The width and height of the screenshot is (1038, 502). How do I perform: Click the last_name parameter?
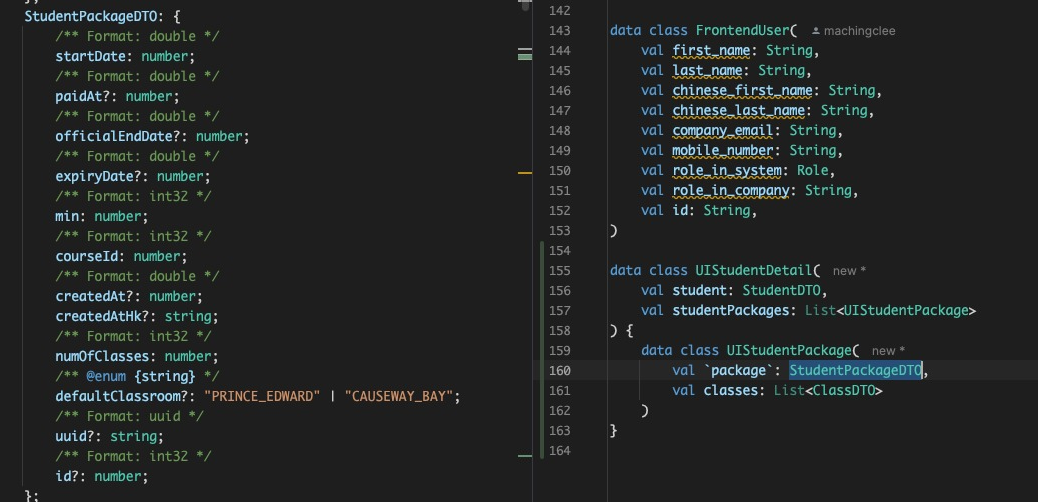click(707, 70)
